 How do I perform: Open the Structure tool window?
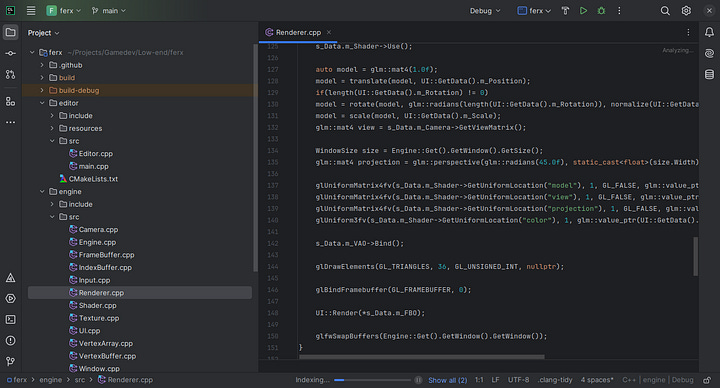pos(11,101)
